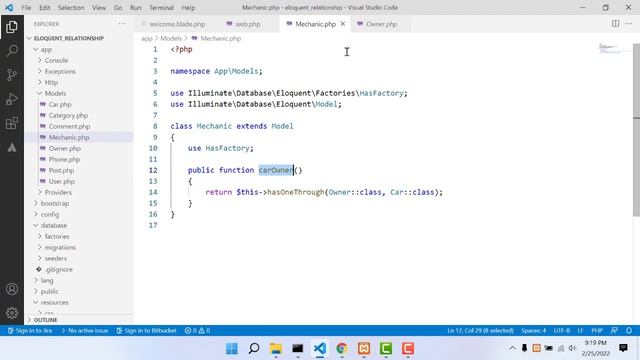
Task: Click Spaces: 4 indentation setting
Action: [x=533, y=331]
